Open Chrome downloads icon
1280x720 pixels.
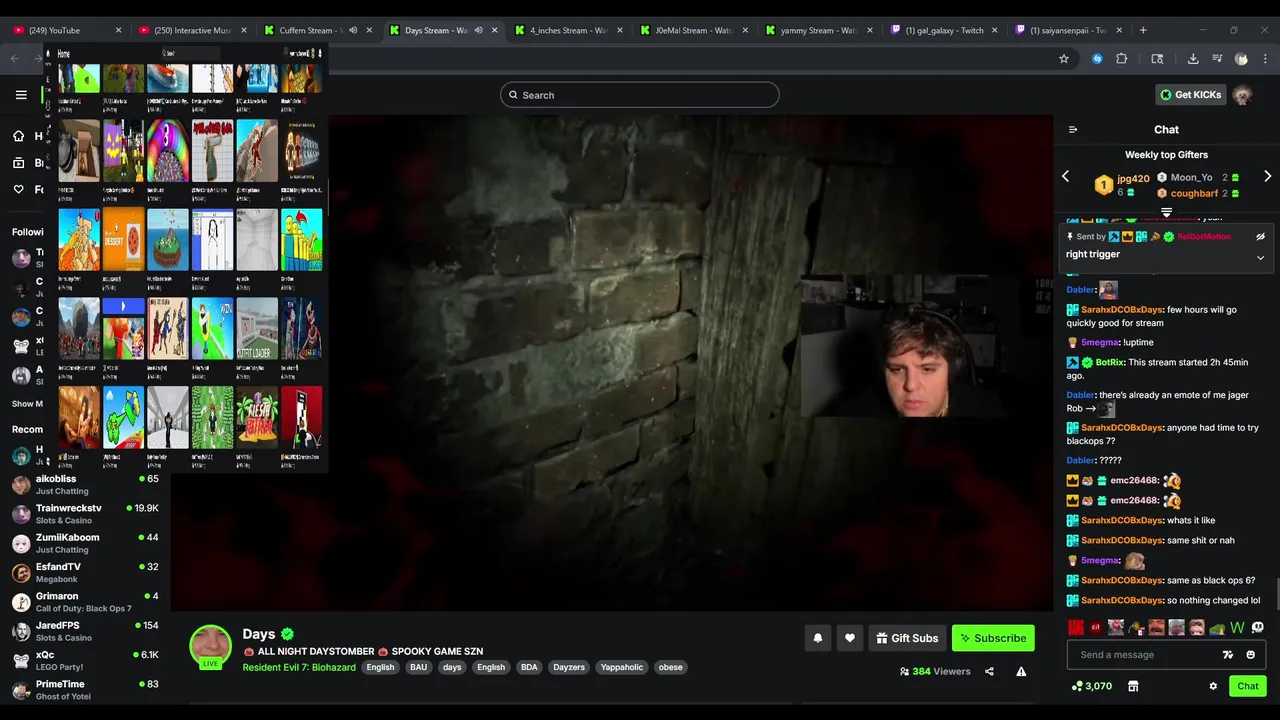pos(1193,59)
